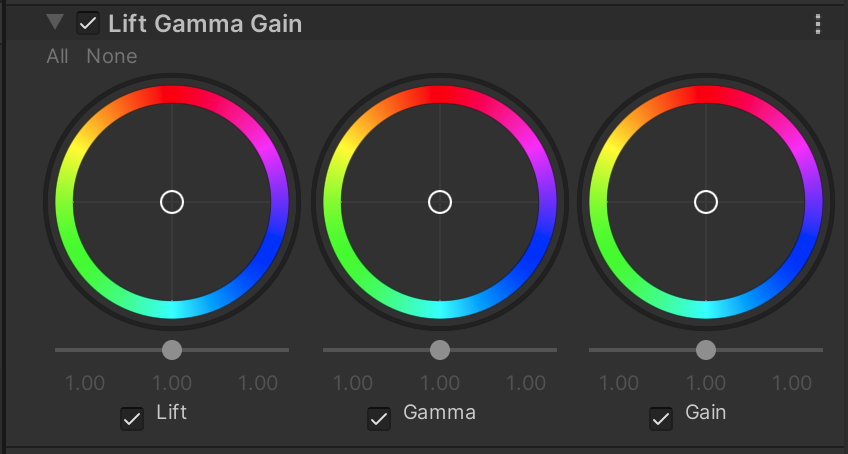Click magenta area of Gamma color ring
The width and height of the screenshot is (848, 454).
[534, 150]
